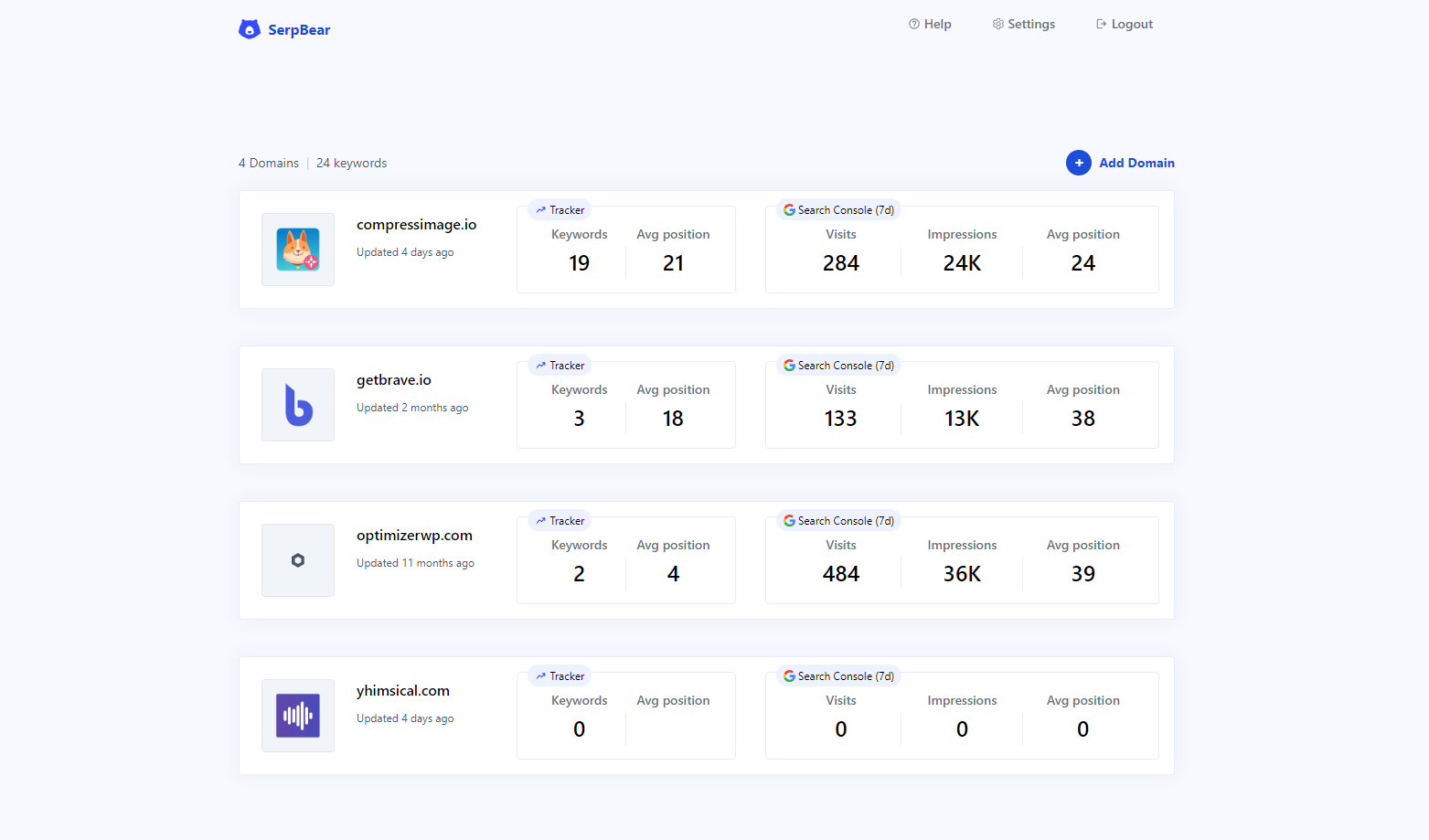
Task: Click the Tracker badge on yhimsical.com row
Action: (560, 675)
